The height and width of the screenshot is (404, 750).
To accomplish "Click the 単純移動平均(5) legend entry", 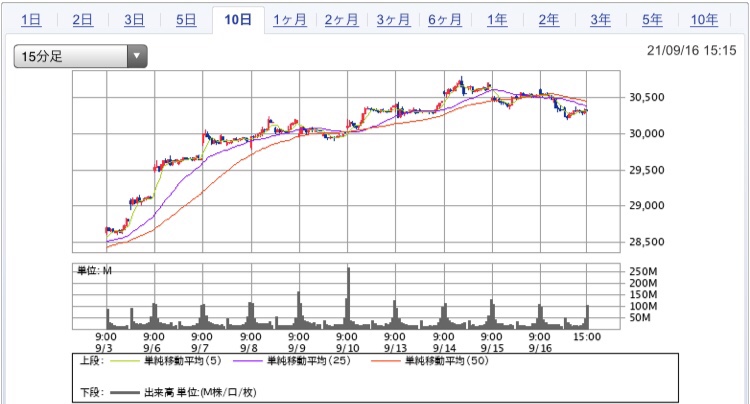I will tap(183, 360).
